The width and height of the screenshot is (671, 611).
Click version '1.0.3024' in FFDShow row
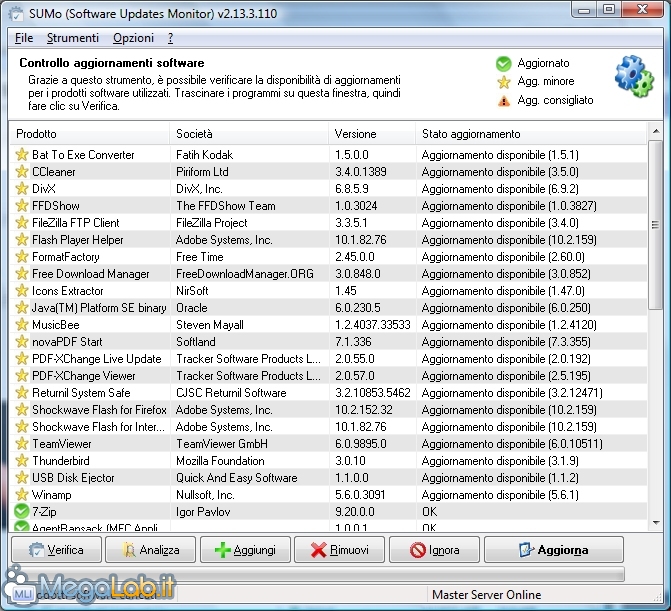point(356,206)
